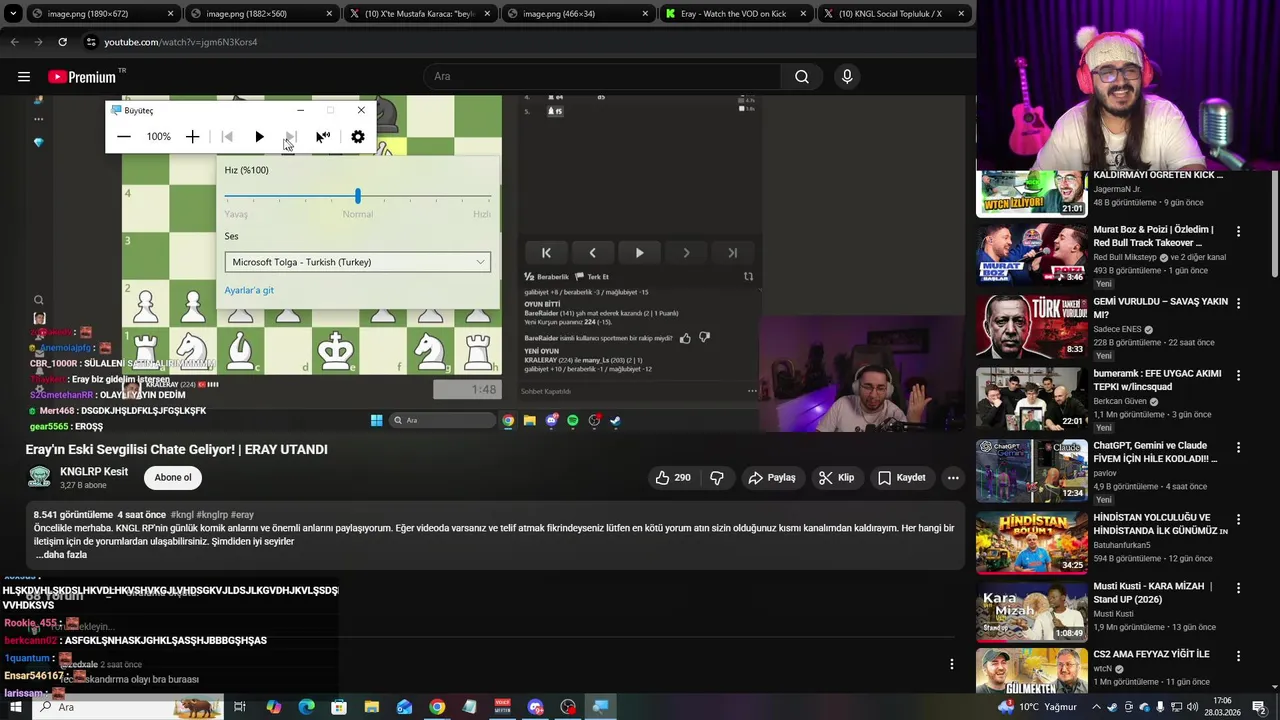Open site info icon left of the URL
This screenshot has width=1280, height=720.
click(x=91, y=42)
